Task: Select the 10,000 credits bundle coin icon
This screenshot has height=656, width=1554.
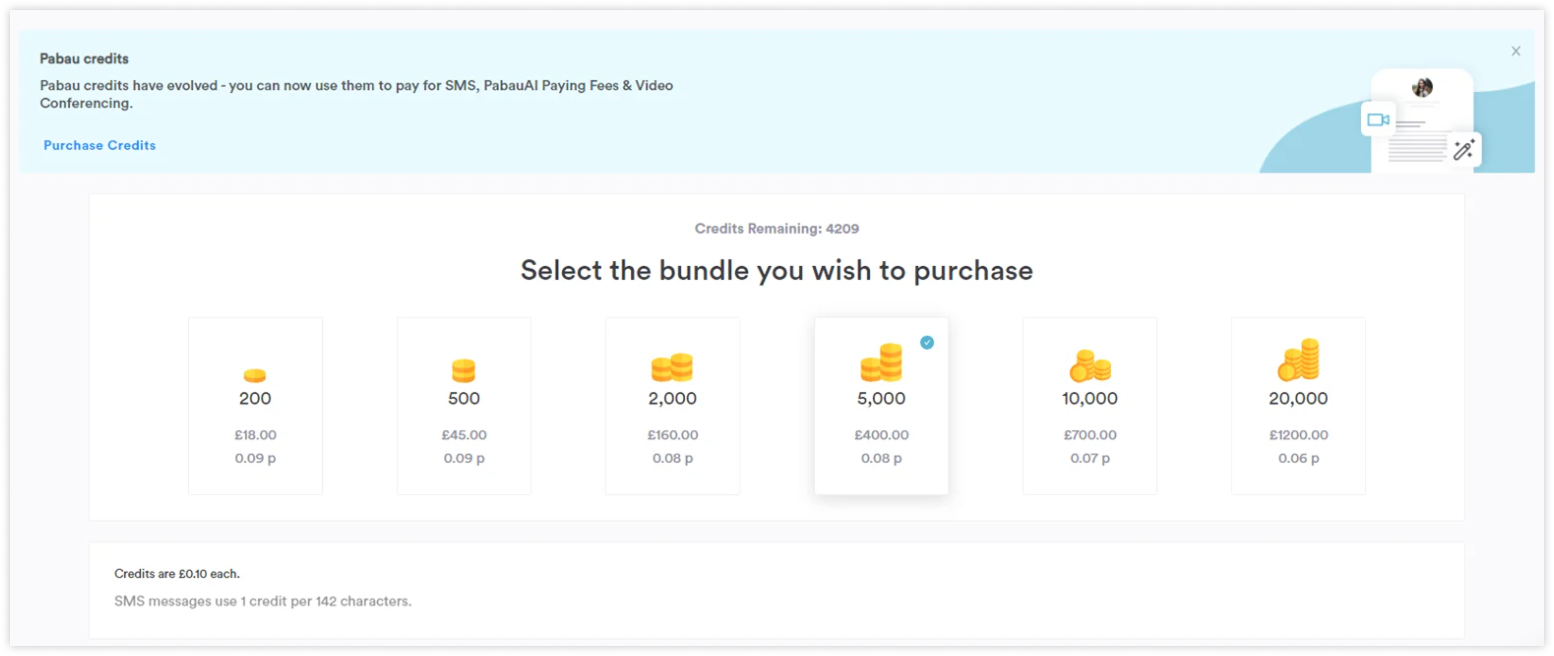Action: (1090, 367)
